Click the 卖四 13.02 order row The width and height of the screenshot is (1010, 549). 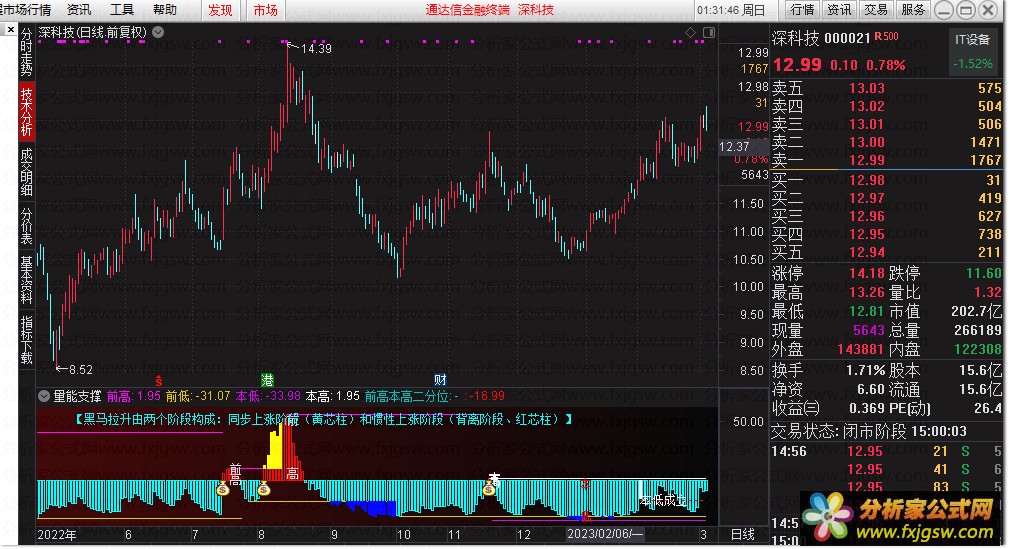886,106
